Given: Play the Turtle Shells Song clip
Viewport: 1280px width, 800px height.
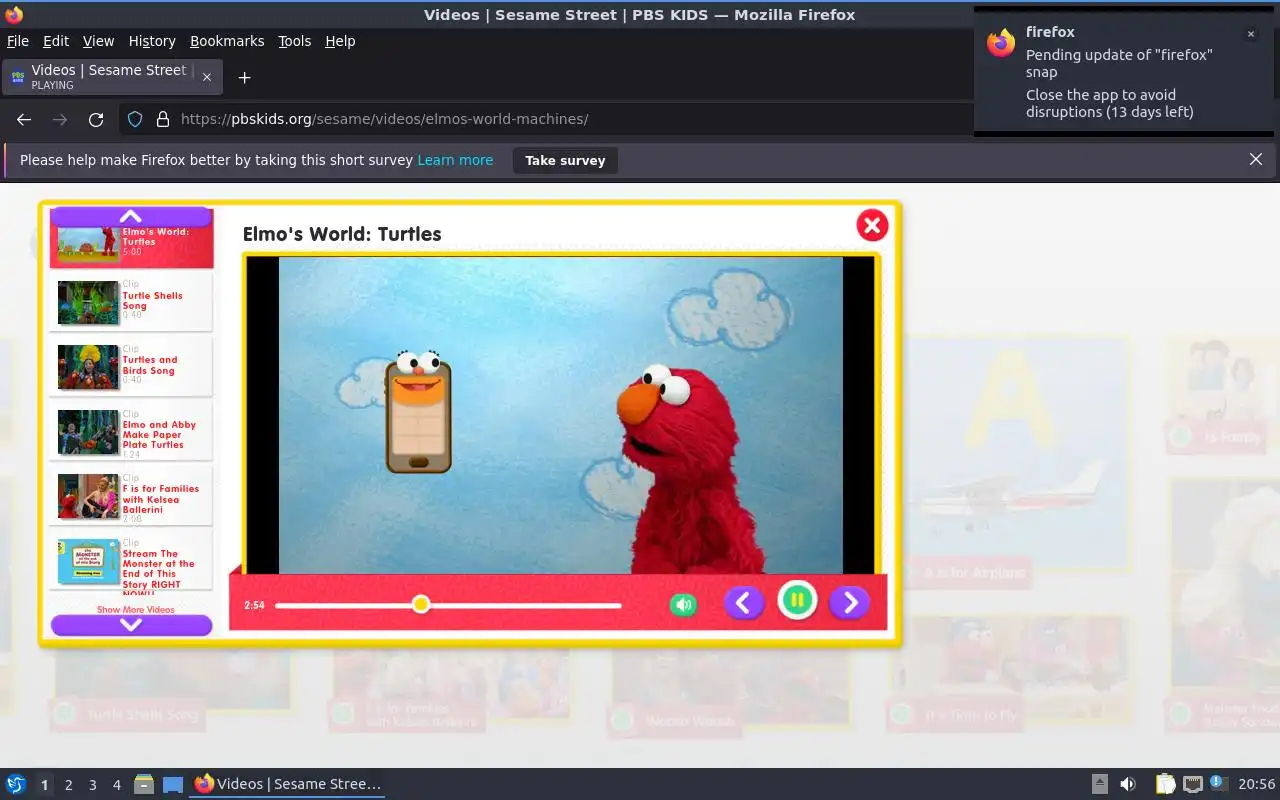Looking at the screenshot, I should (x=132, y=301).
